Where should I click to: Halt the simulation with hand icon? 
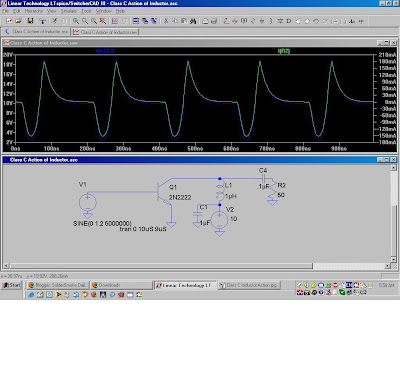tap(64, 21)
